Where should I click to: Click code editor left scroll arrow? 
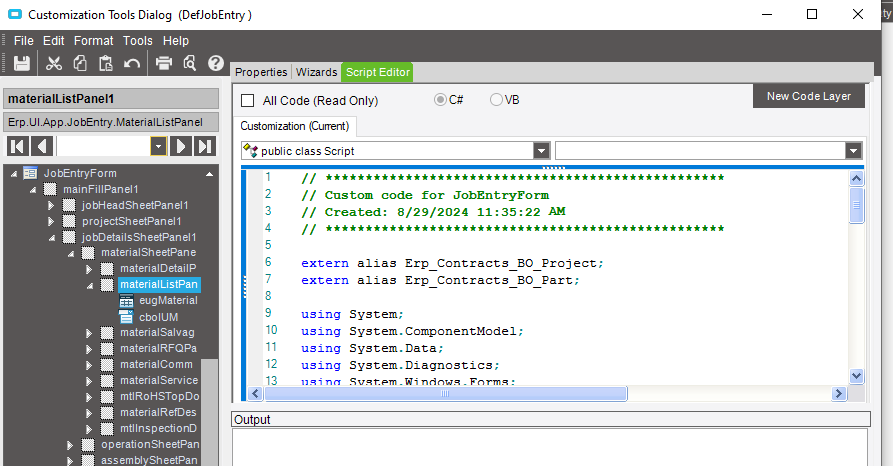255,394
